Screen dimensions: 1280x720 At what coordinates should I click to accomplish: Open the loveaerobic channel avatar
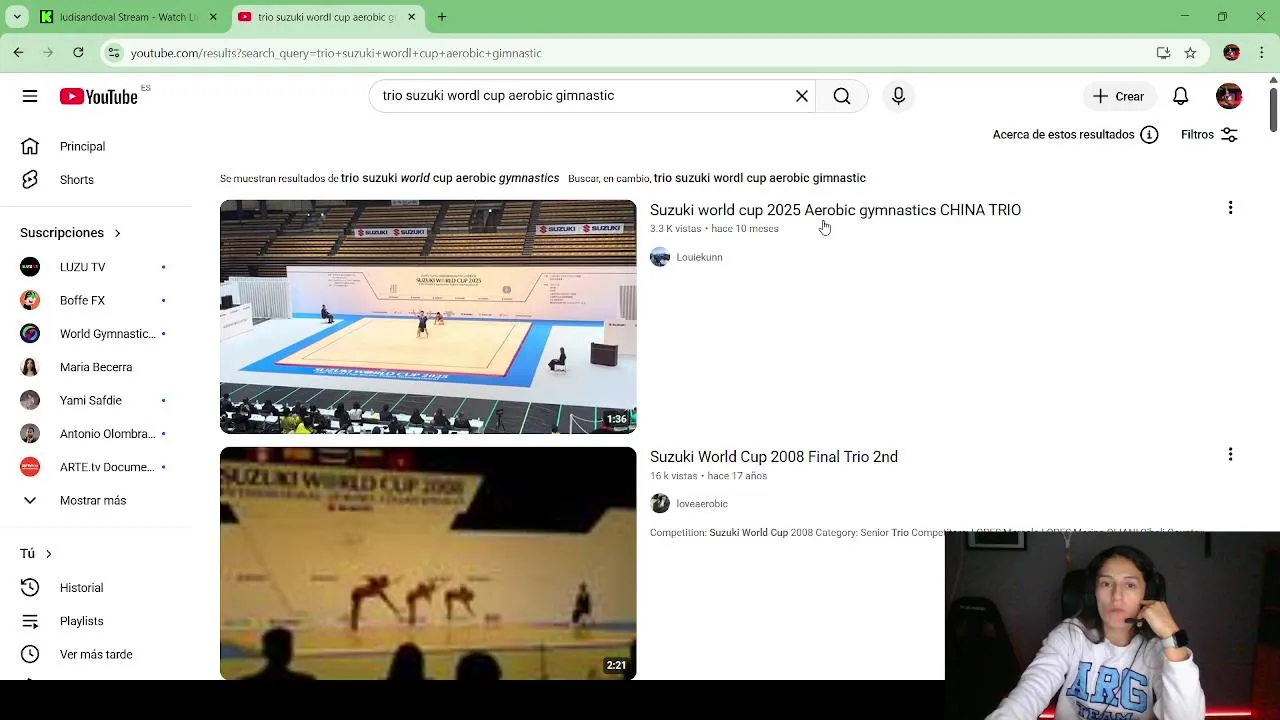pos(660,504)
